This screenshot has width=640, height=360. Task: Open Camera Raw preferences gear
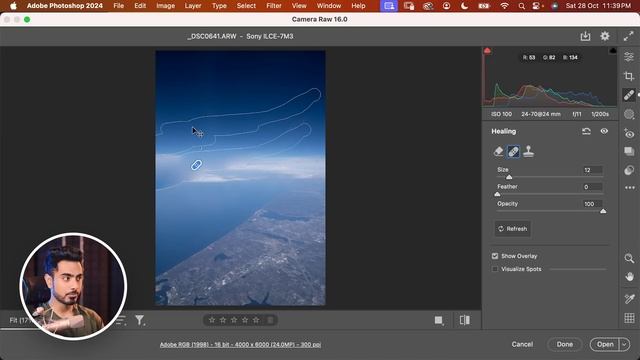click(605, 36)
